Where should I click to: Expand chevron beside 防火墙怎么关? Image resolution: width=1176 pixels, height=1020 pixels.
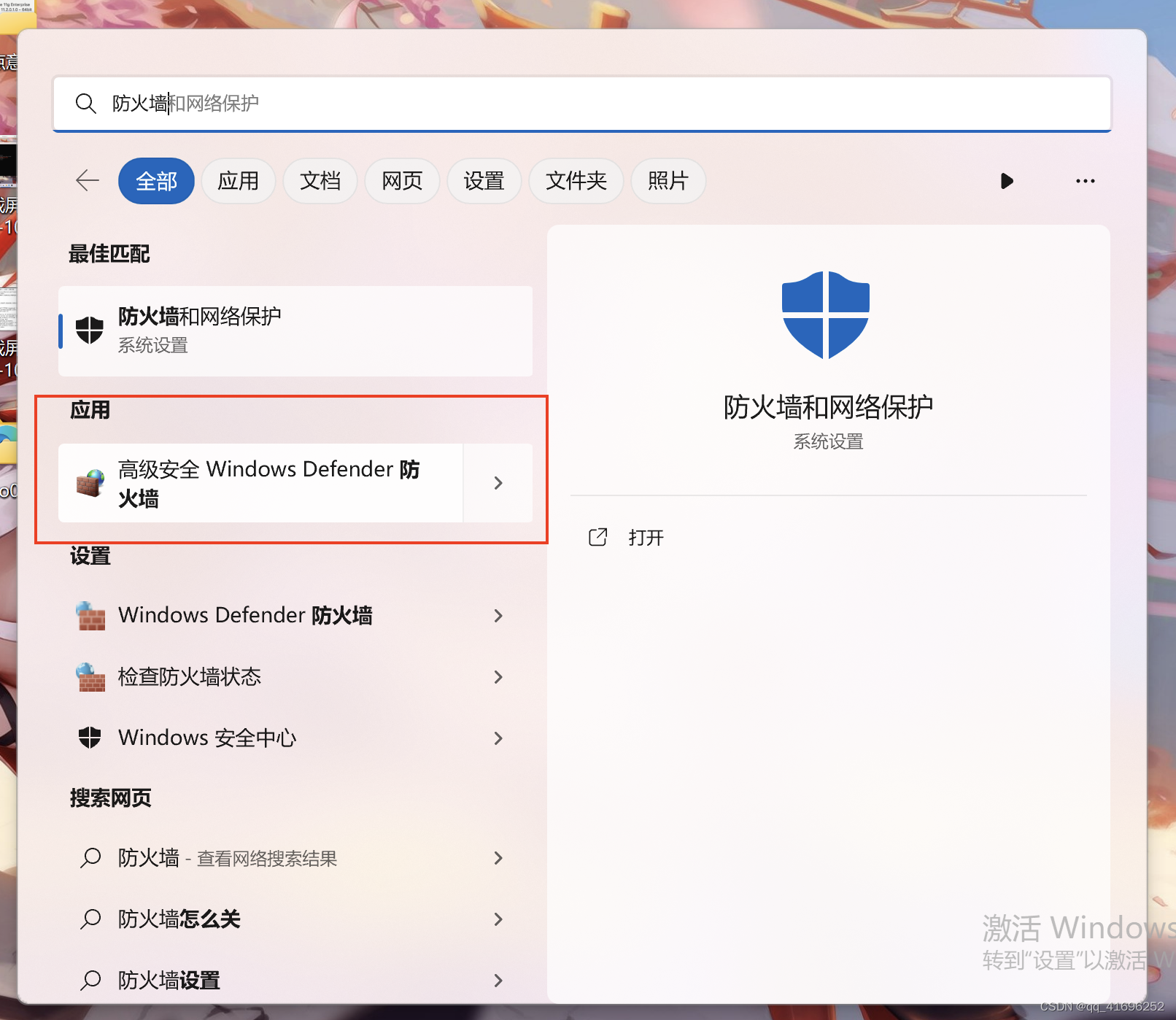click(498, 919)
